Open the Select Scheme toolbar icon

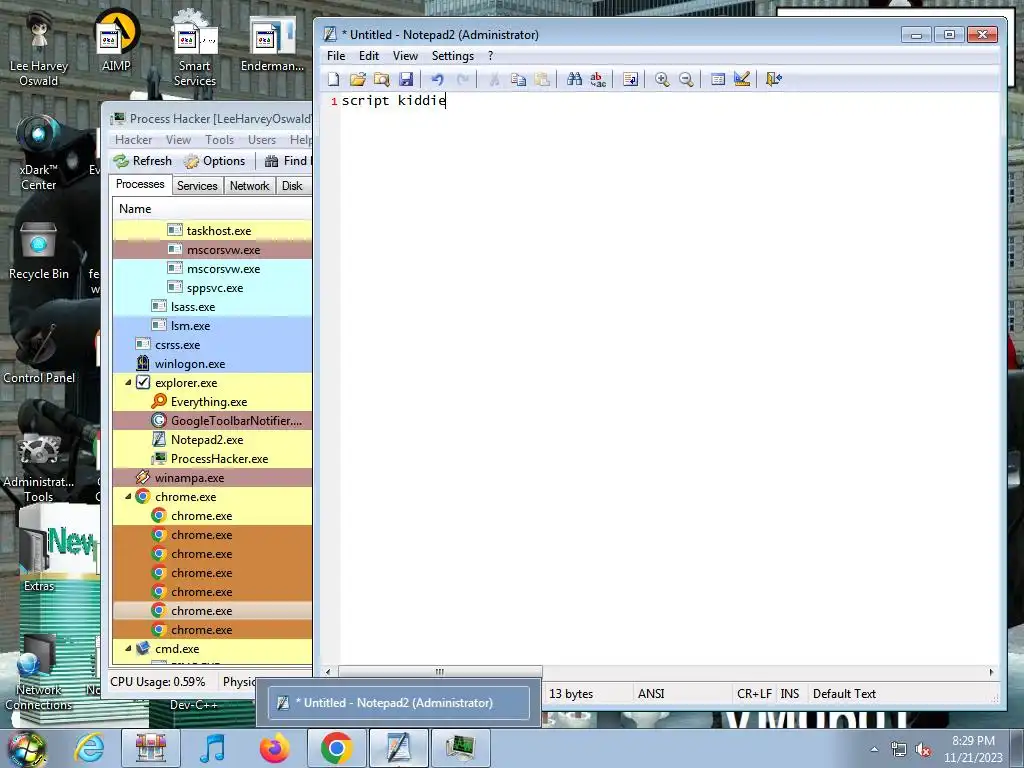718,80
